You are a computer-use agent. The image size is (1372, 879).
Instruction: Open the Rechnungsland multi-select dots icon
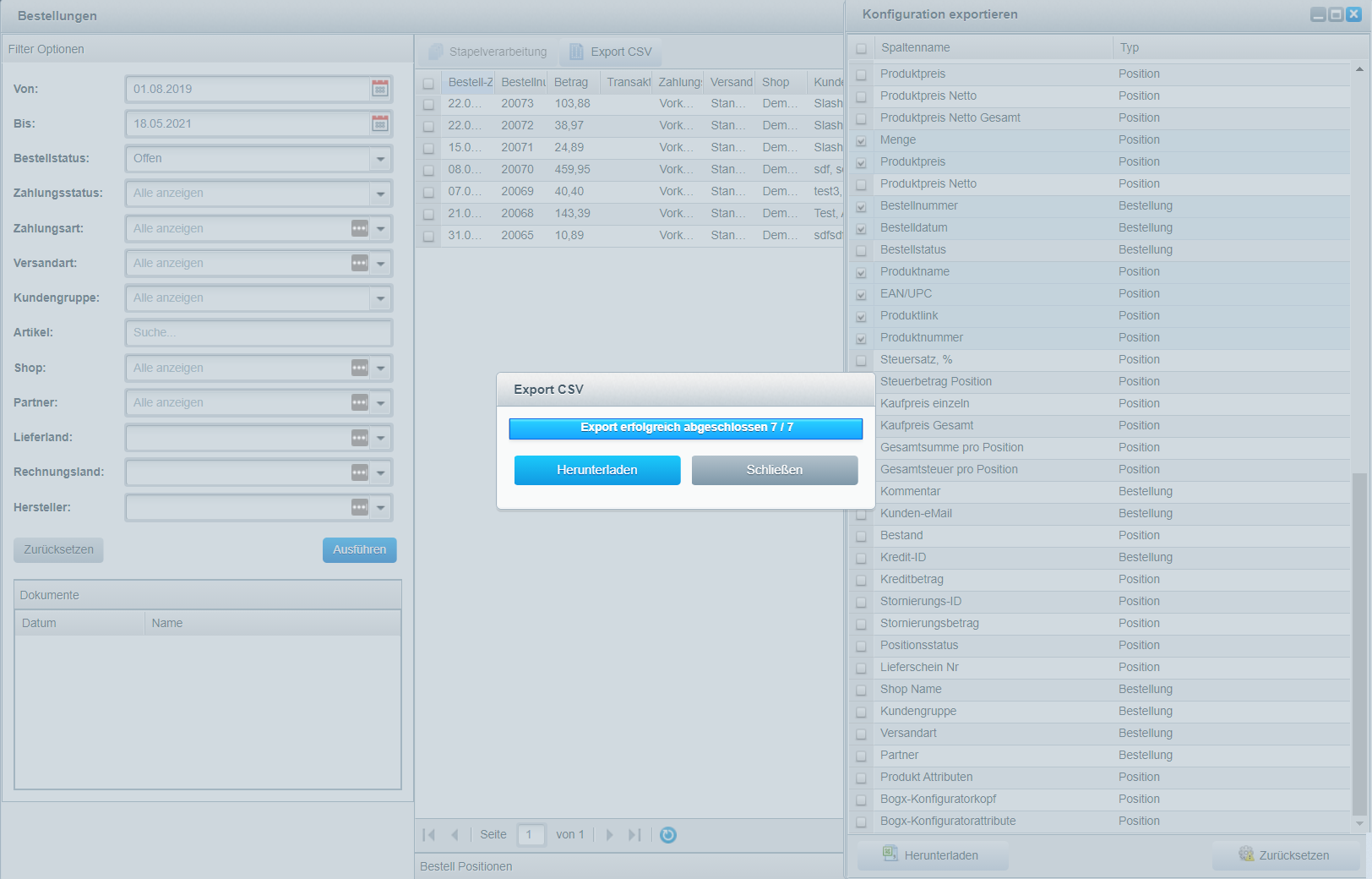[x=360, y=472]
